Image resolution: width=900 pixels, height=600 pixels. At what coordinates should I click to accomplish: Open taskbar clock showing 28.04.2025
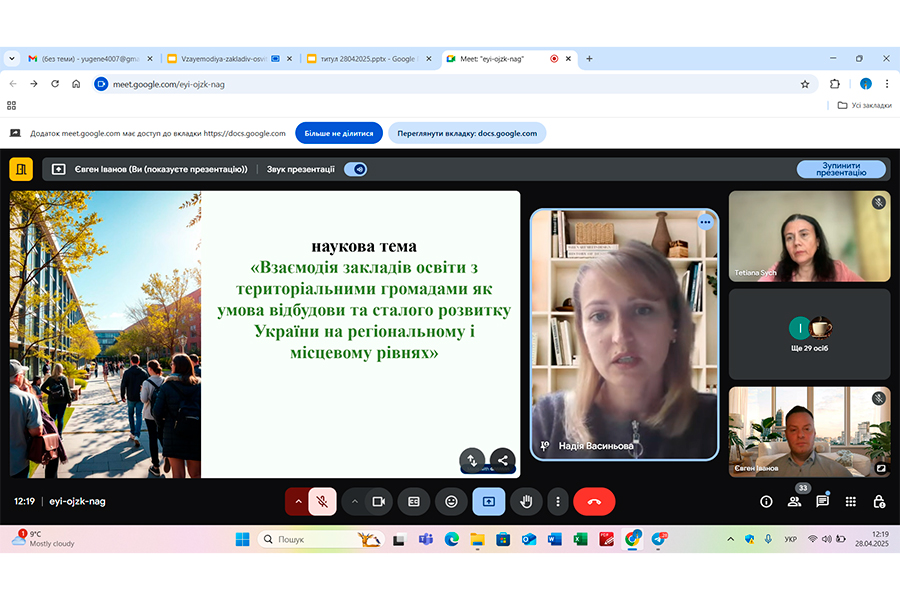(x=871, y=539)
